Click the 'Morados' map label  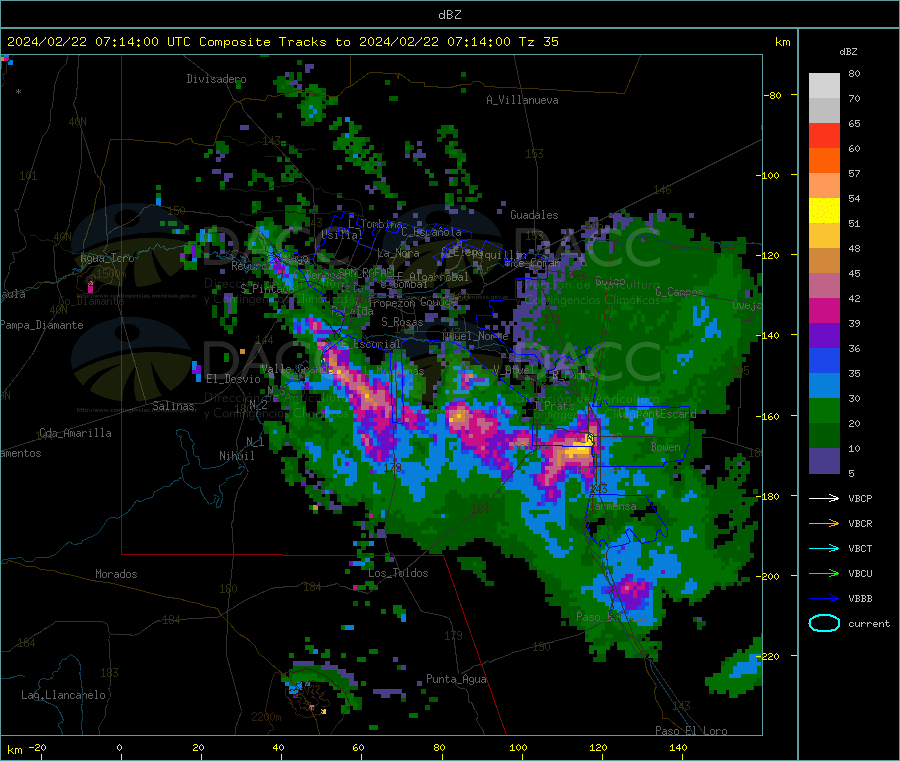116,574
